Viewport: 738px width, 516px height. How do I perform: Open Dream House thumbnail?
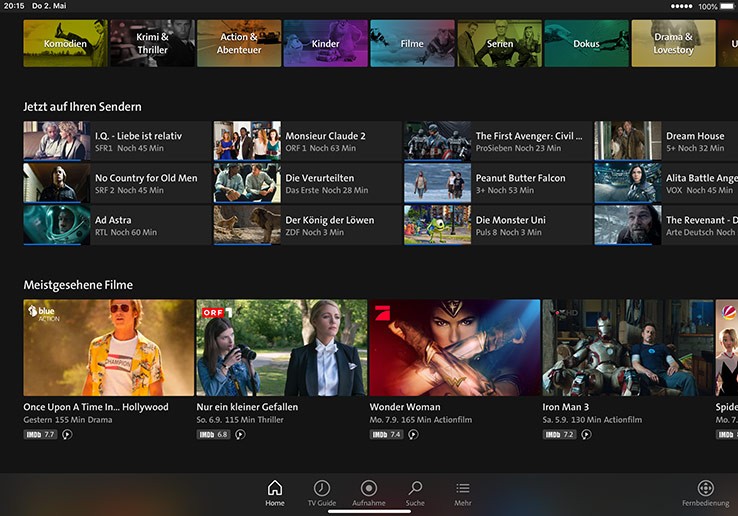click(628, 141)
